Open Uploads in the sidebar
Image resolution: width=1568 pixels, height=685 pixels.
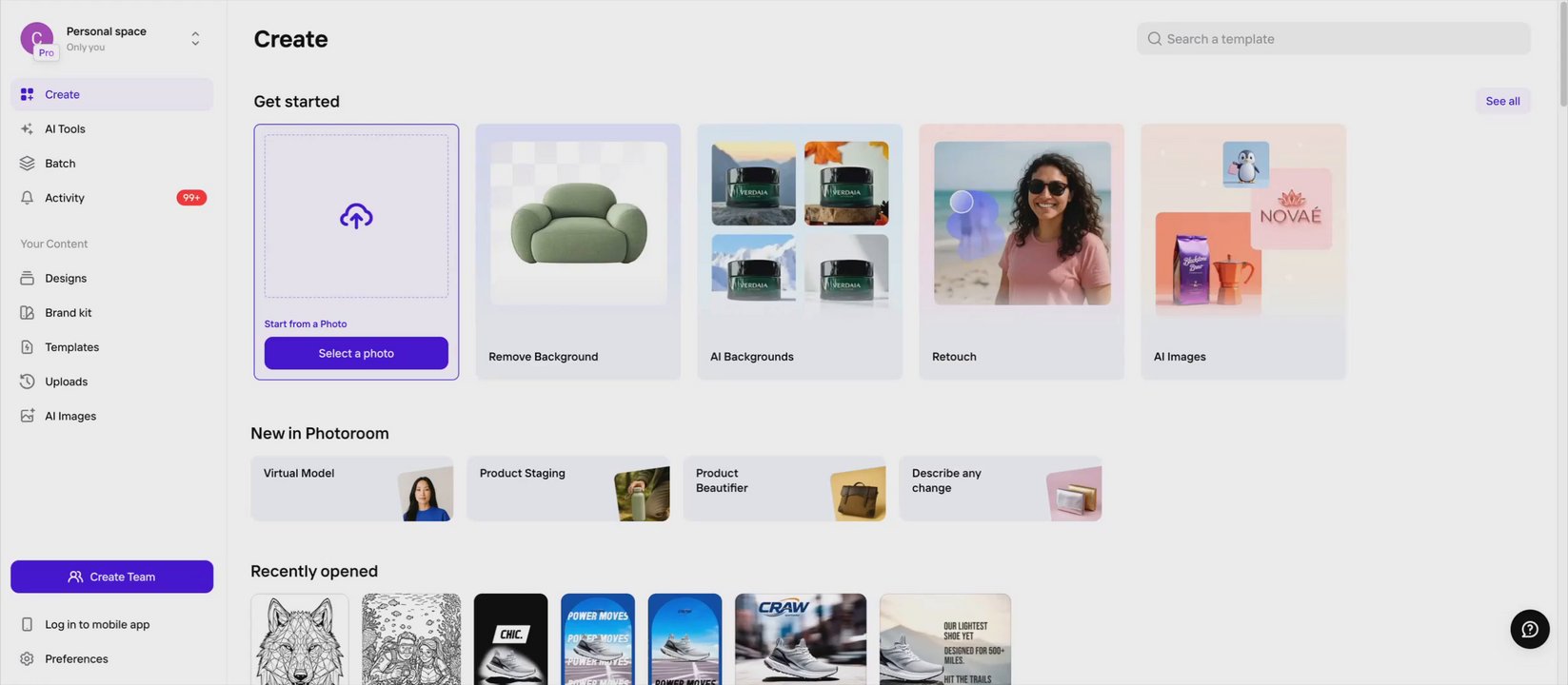click(111, 382)
